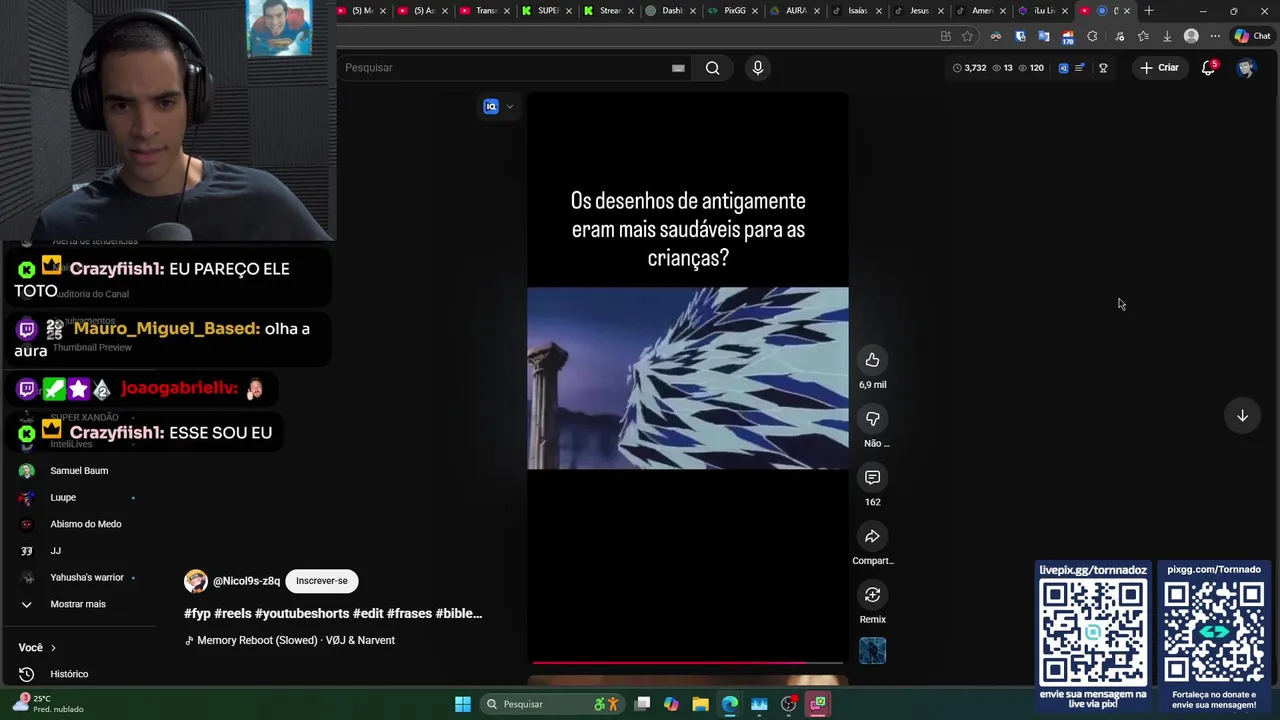
Task: Click the Criar button
Action: 1159,68
